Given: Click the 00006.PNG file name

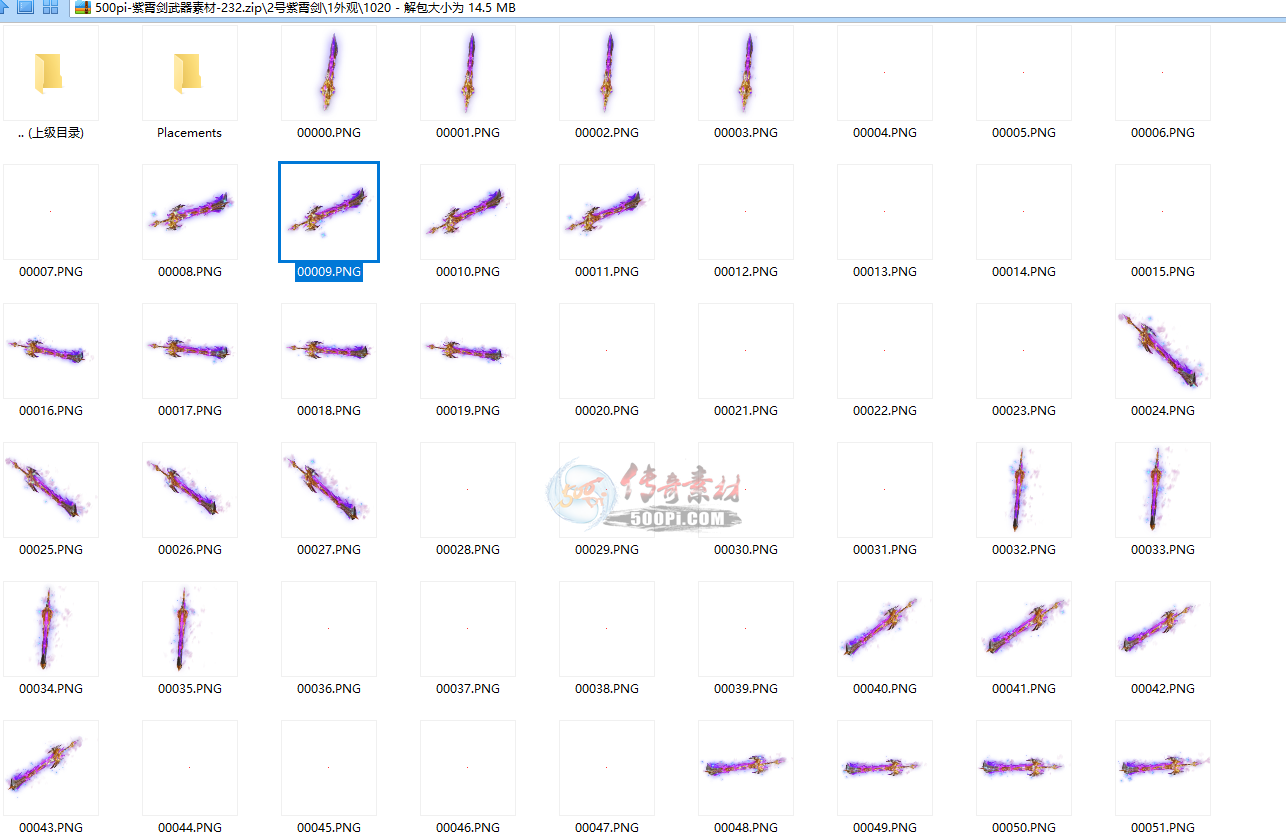Looking at the screenshot, I should pos(1163,133).
